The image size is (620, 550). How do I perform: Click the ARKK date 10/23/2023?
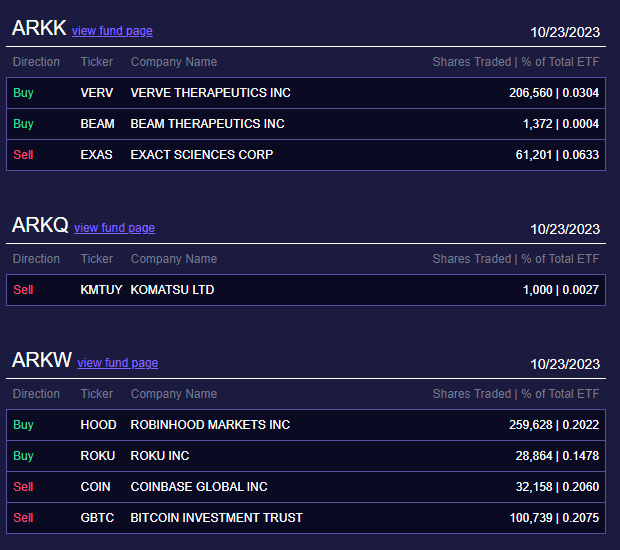565,32
